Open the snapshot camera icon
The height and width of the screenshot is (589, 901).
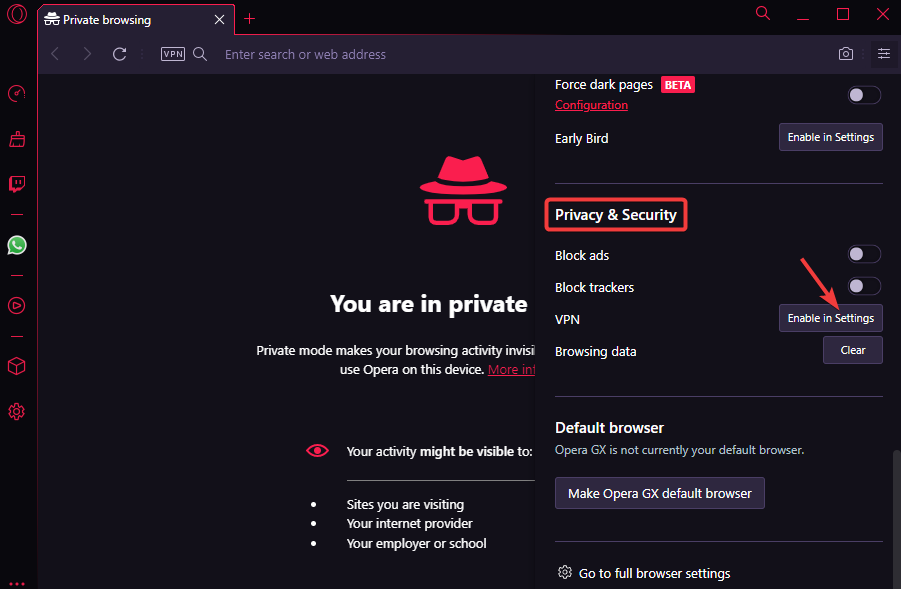click(845, 54)
